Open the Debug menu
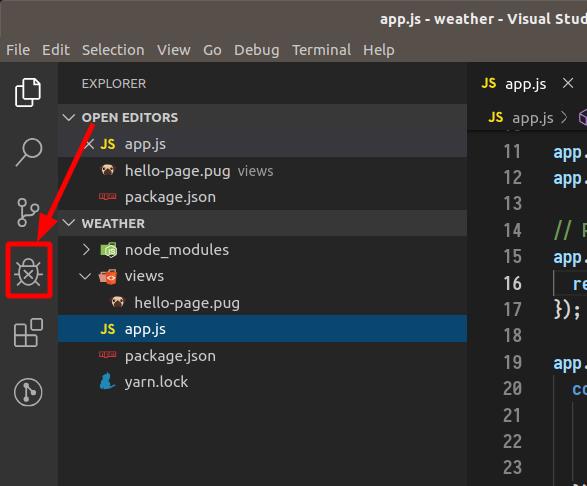This screenshot has width=587, height=486. click(257, 50)
